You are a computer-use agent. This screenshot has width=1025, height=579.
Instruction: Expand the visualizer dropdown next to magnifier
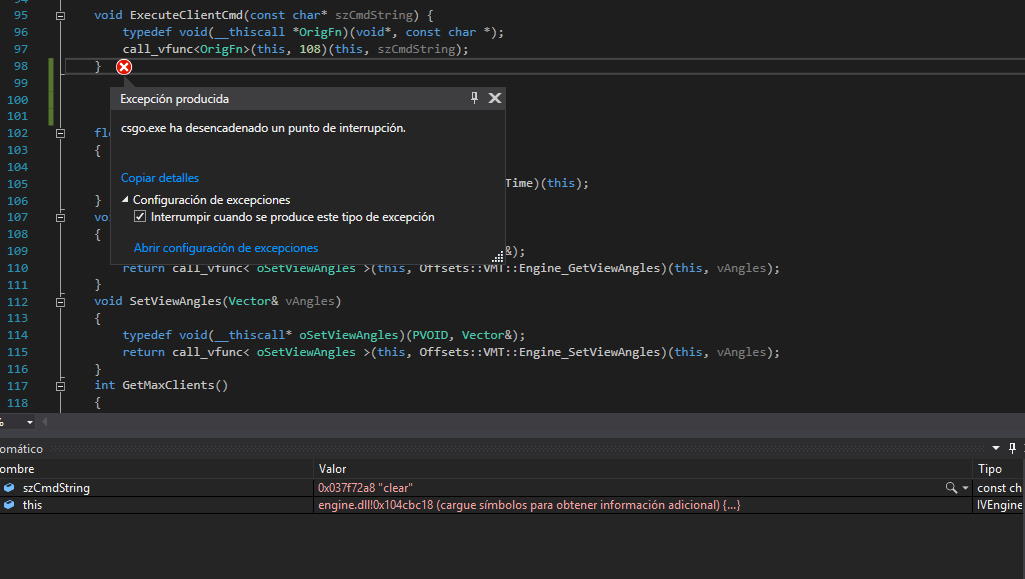click(x=965, y=488)
